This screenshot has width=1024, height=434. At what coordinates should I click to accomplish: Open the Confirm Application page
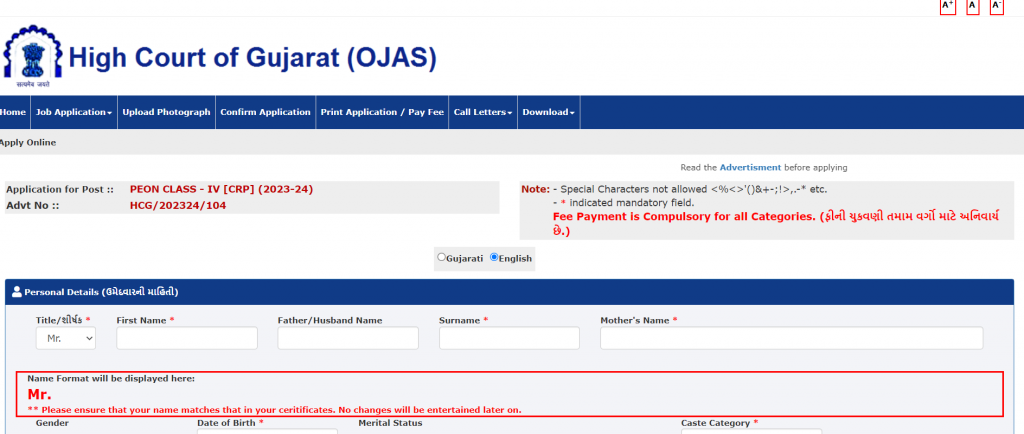click(265, 112)
